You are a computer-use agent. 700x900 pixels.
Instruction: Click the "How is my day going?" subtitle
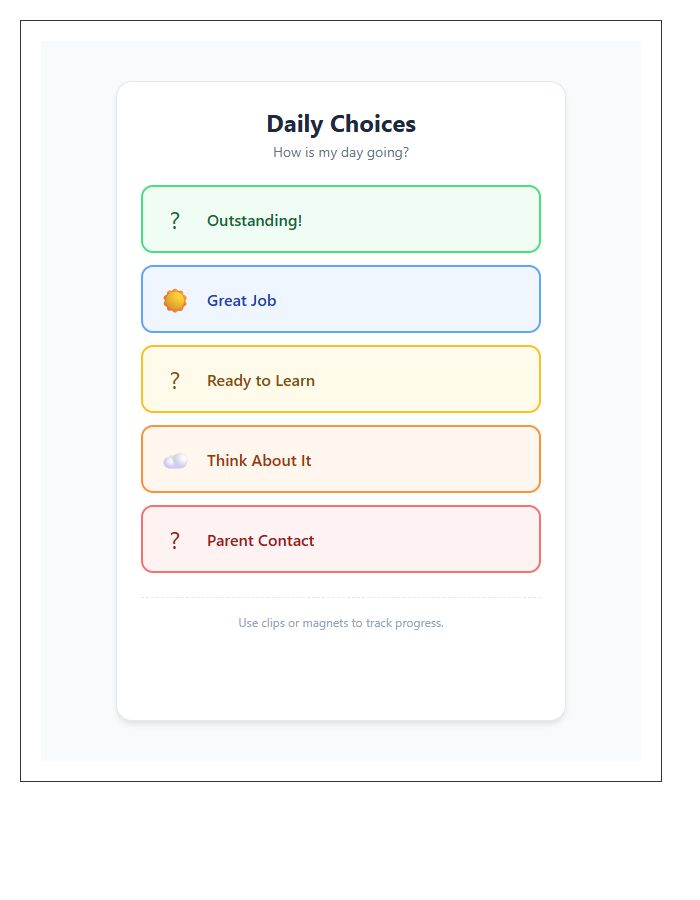point(341,152)
